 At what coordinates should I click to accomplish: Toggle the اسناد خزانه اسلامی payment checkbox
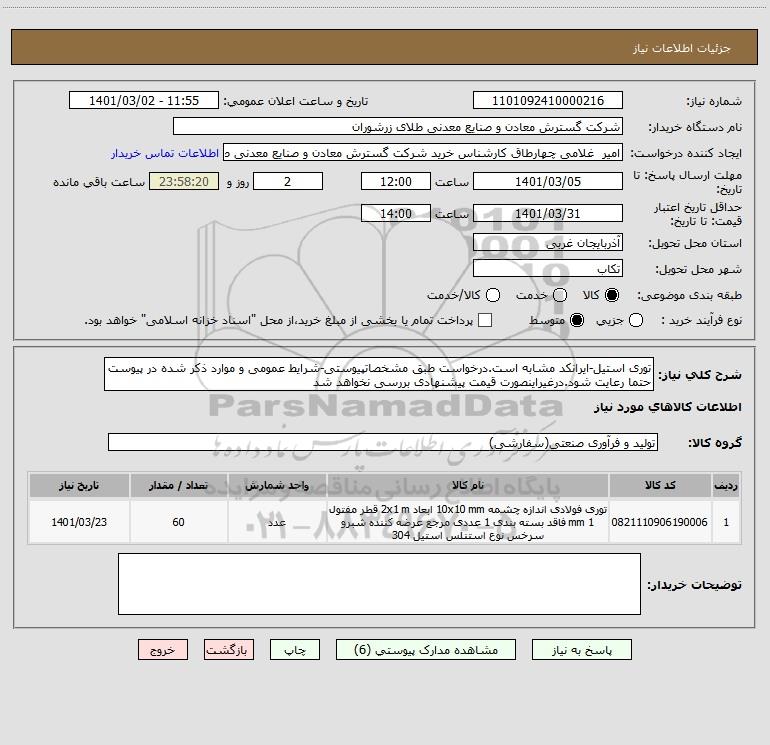[x=485, y=320]
